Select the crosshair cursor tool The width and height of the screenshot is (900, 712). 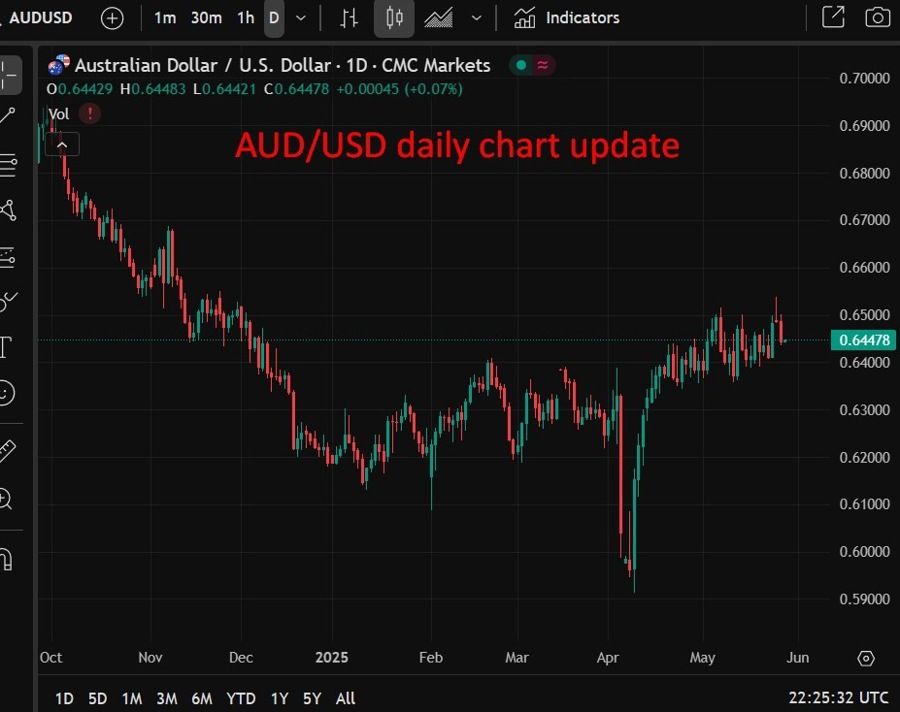(8, 75)
